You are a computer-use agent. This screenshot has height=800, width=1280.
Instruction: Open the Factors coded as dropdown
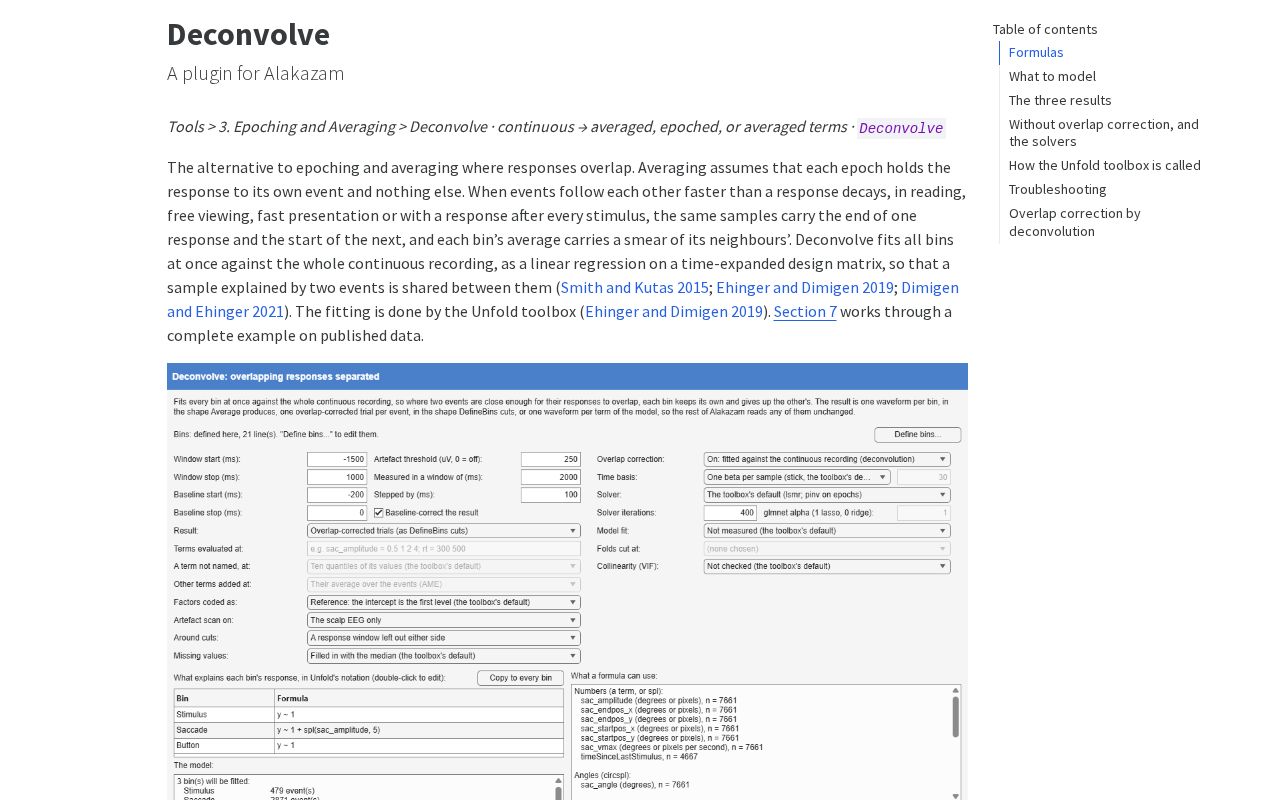[444, 602]
